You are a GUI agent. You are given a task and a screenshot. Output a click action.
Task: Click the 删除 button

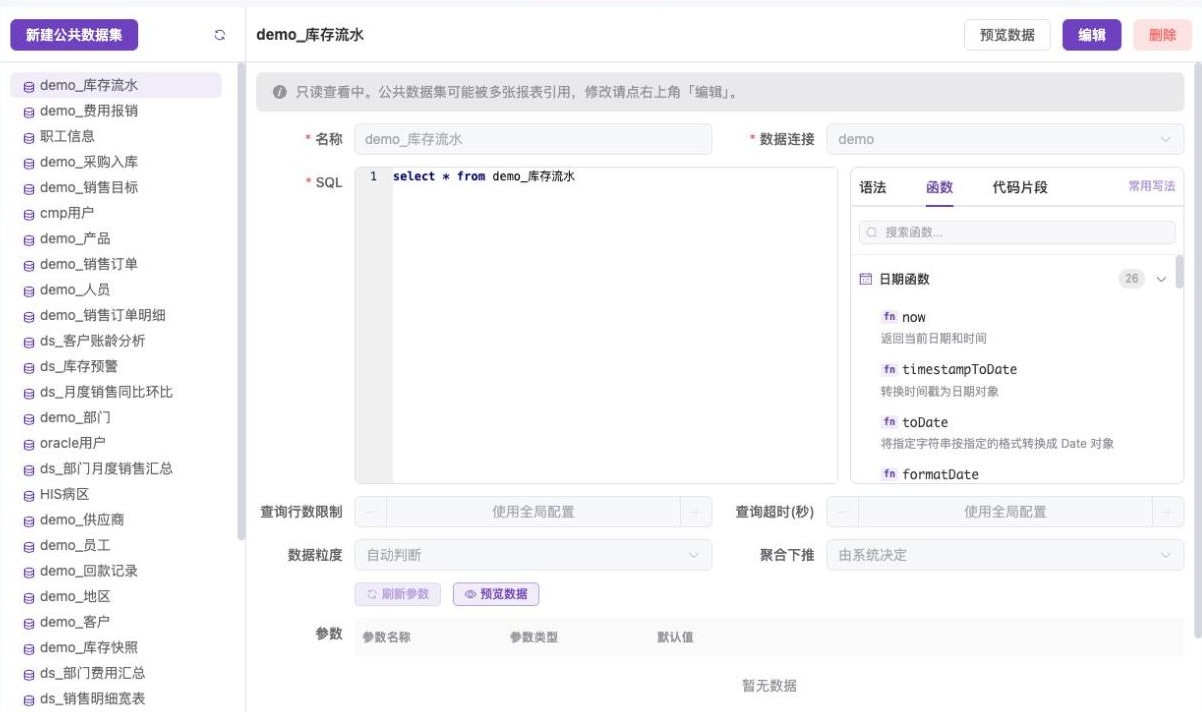tap(1163, 35)
